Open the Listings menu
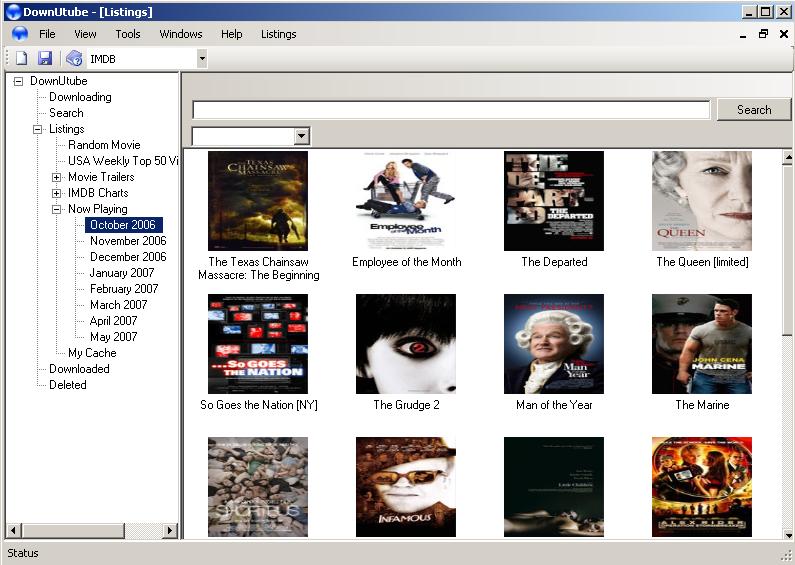795x565 pixels. click(278, 34)
